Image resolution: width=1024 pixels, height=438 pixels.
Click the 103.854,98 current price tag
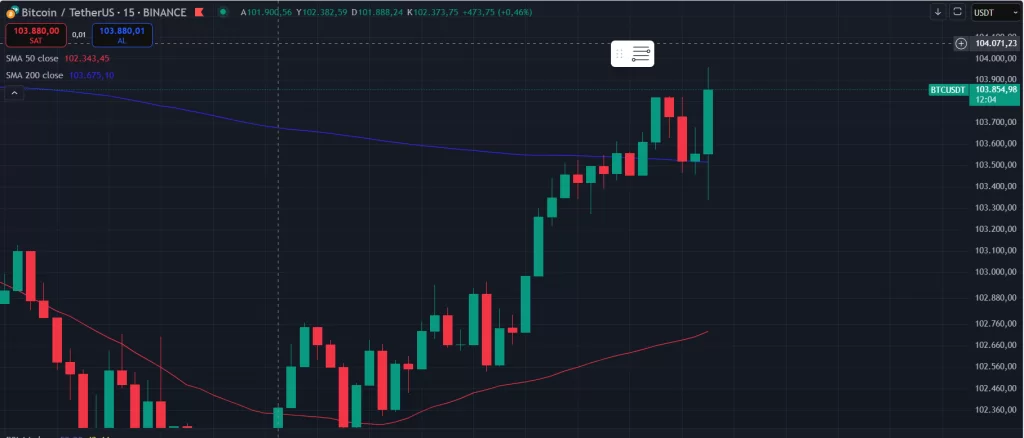click(x=996, y=90)
